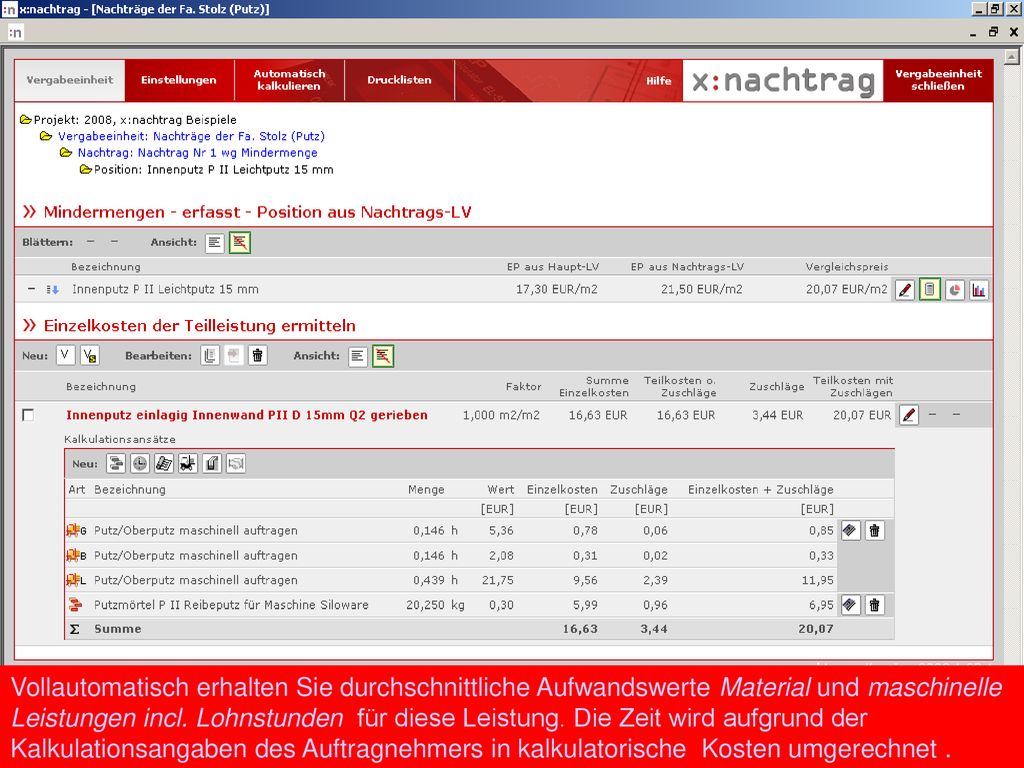Click third Neu icon in Kalkulationsansätze
Viewport: 1024px width, 768px height.
pos(164,464)
